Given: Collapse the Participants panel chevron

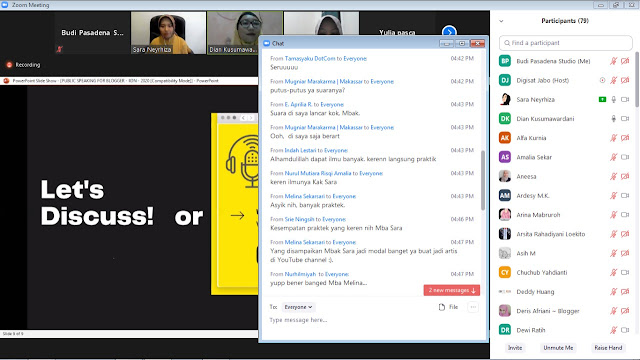Looking at the screenshot, I should pyautogui.click(x=501, y=21).
